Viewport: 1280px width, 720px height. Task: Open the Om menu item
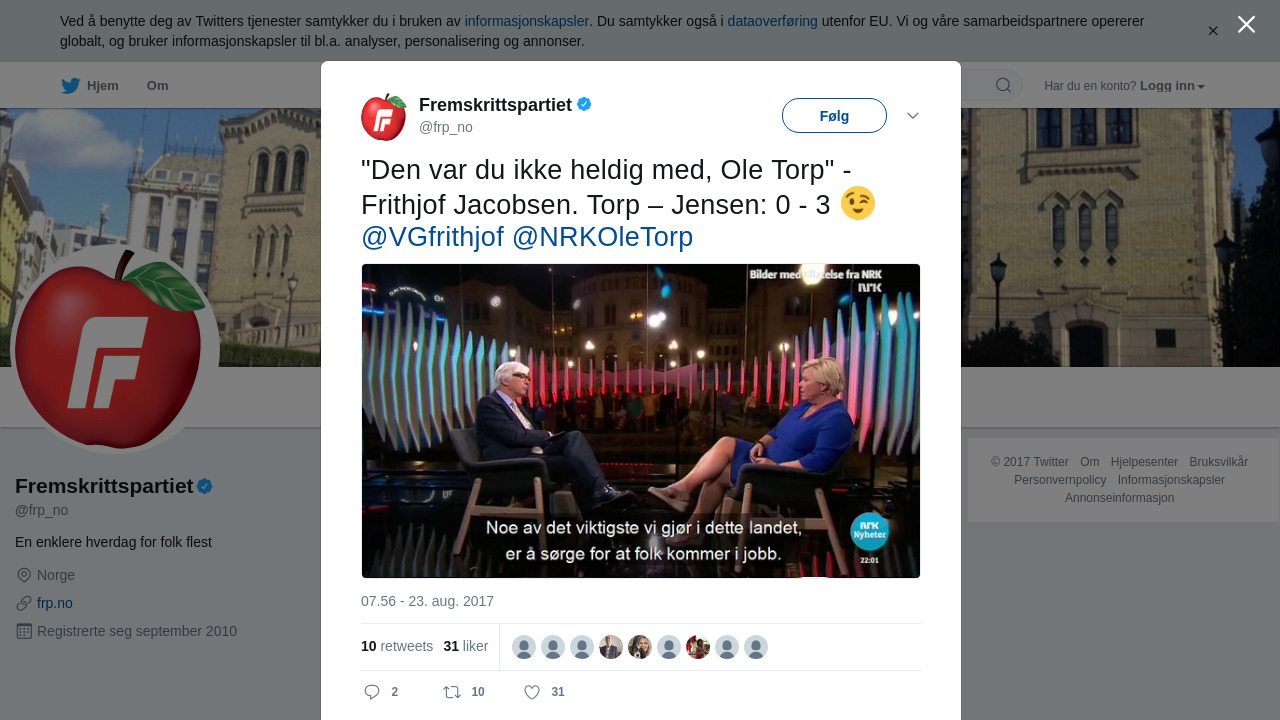pyautogui.click(x=158, y=86)
